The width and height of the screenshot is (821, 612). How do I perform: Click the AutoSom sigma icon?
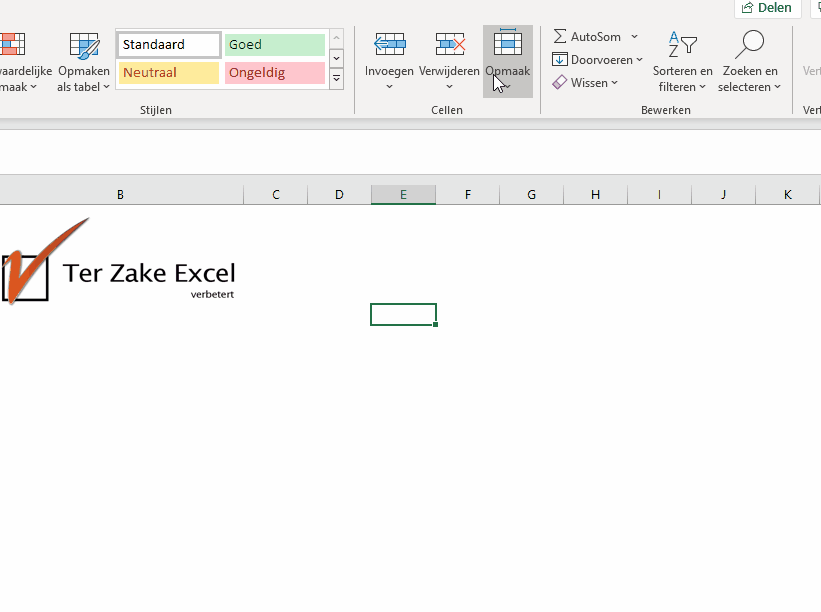(x=560, y=37)
